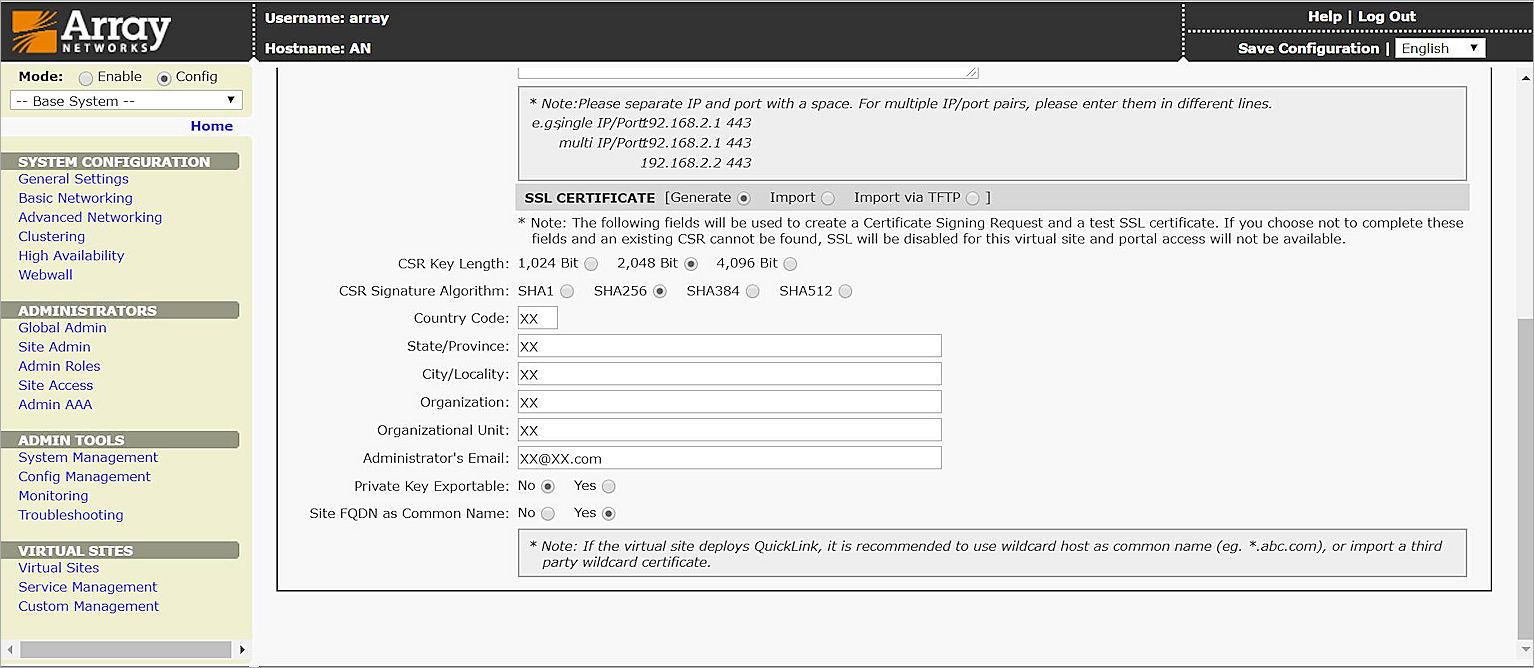Choose the 4,096 Bit CSR key length
Image resolution: width=1534 pixels, height=668 pixels.
tap(789, 263)
